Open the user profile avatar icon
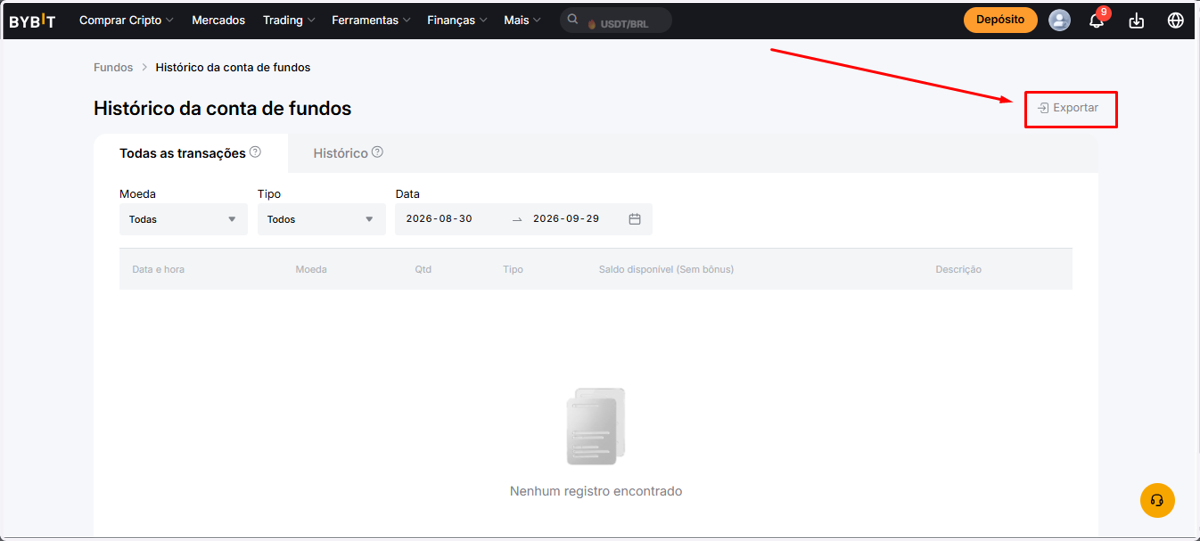This screenshot has width=1200, height=541. [1059, 20]
